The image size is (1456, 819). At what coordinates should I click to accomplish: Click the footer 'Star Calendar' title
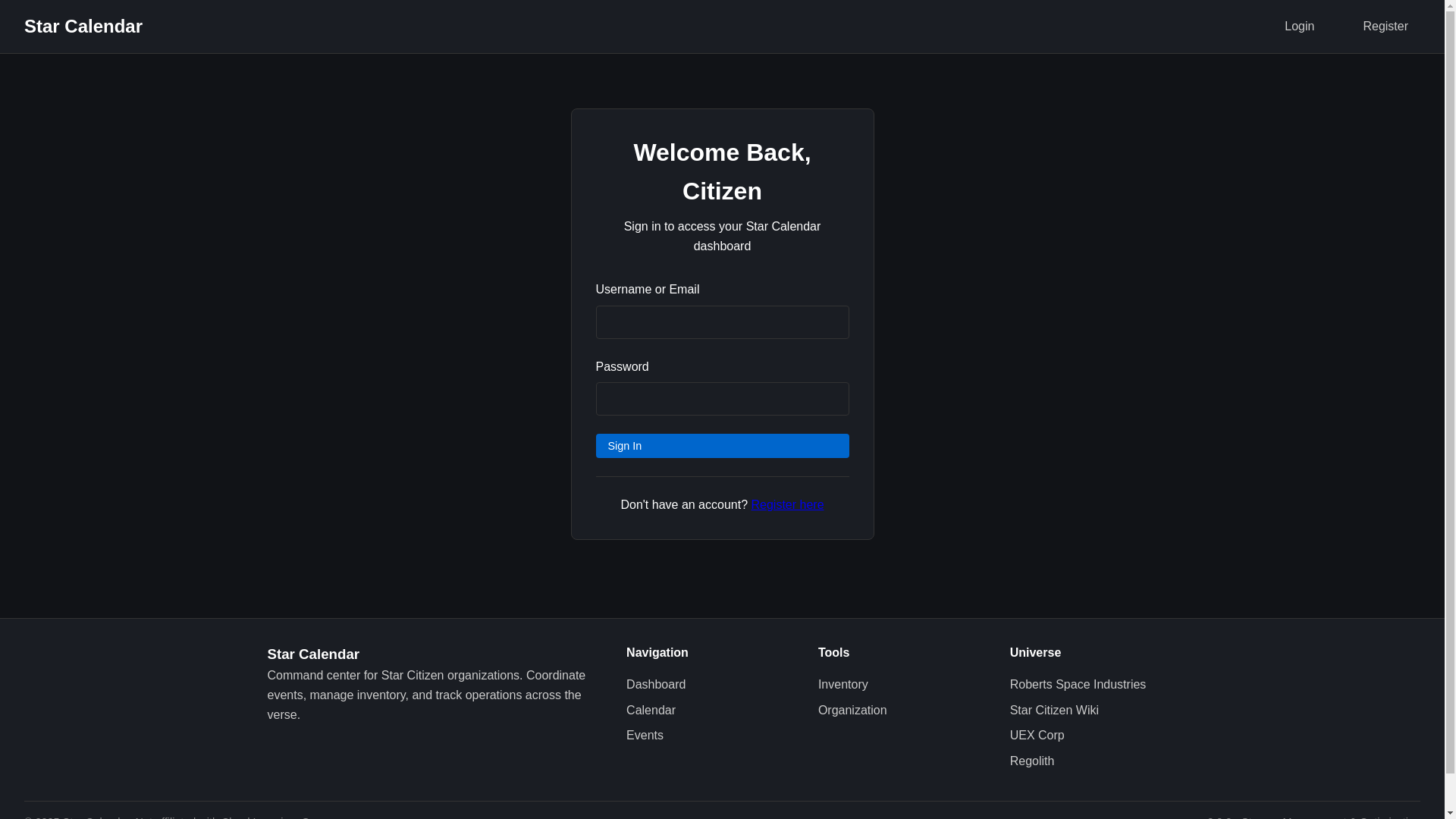tap(313, 654)
